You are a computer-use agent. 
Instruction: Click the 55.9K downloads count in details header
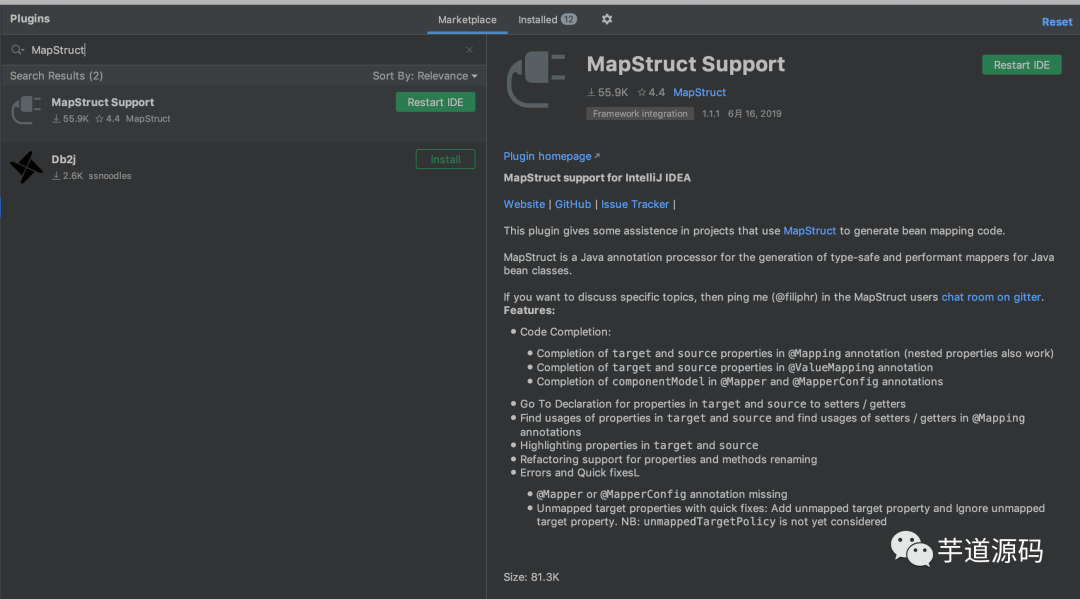point(608,92)
